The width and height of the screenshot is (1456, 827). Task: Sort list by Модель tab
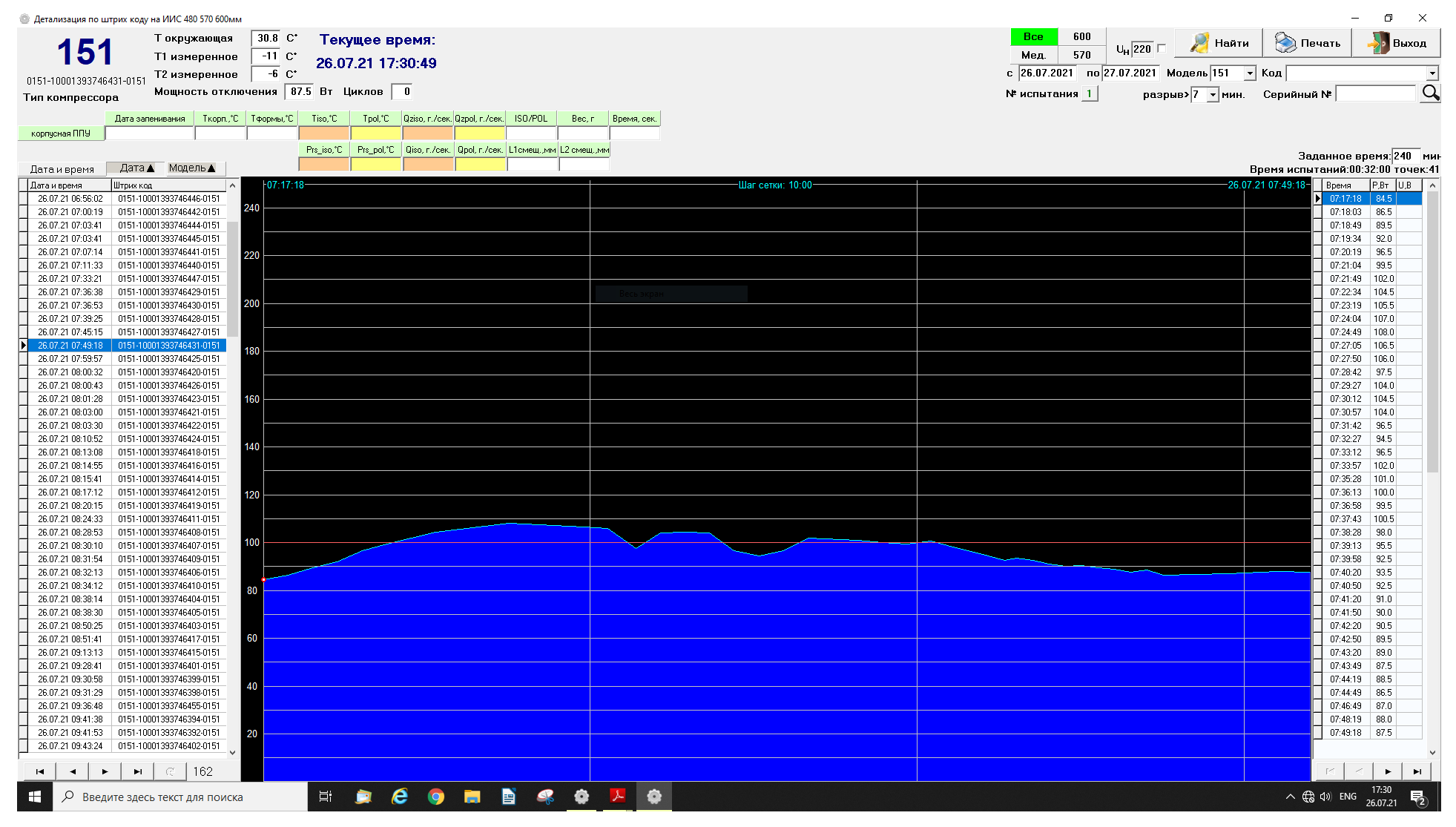point(191,168)
